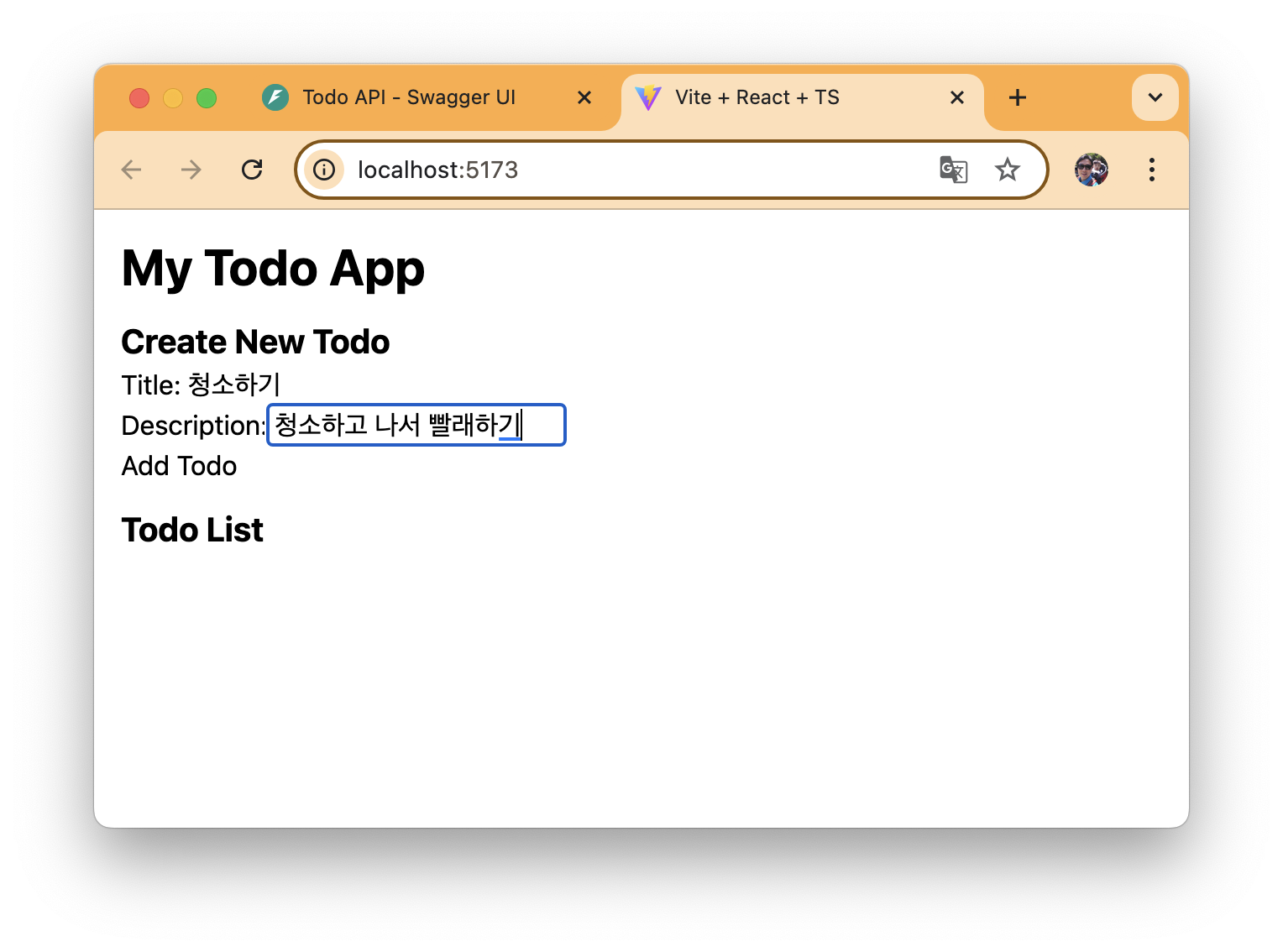Click the Vite logo on active tab
1283x952 pixels.
648,97
